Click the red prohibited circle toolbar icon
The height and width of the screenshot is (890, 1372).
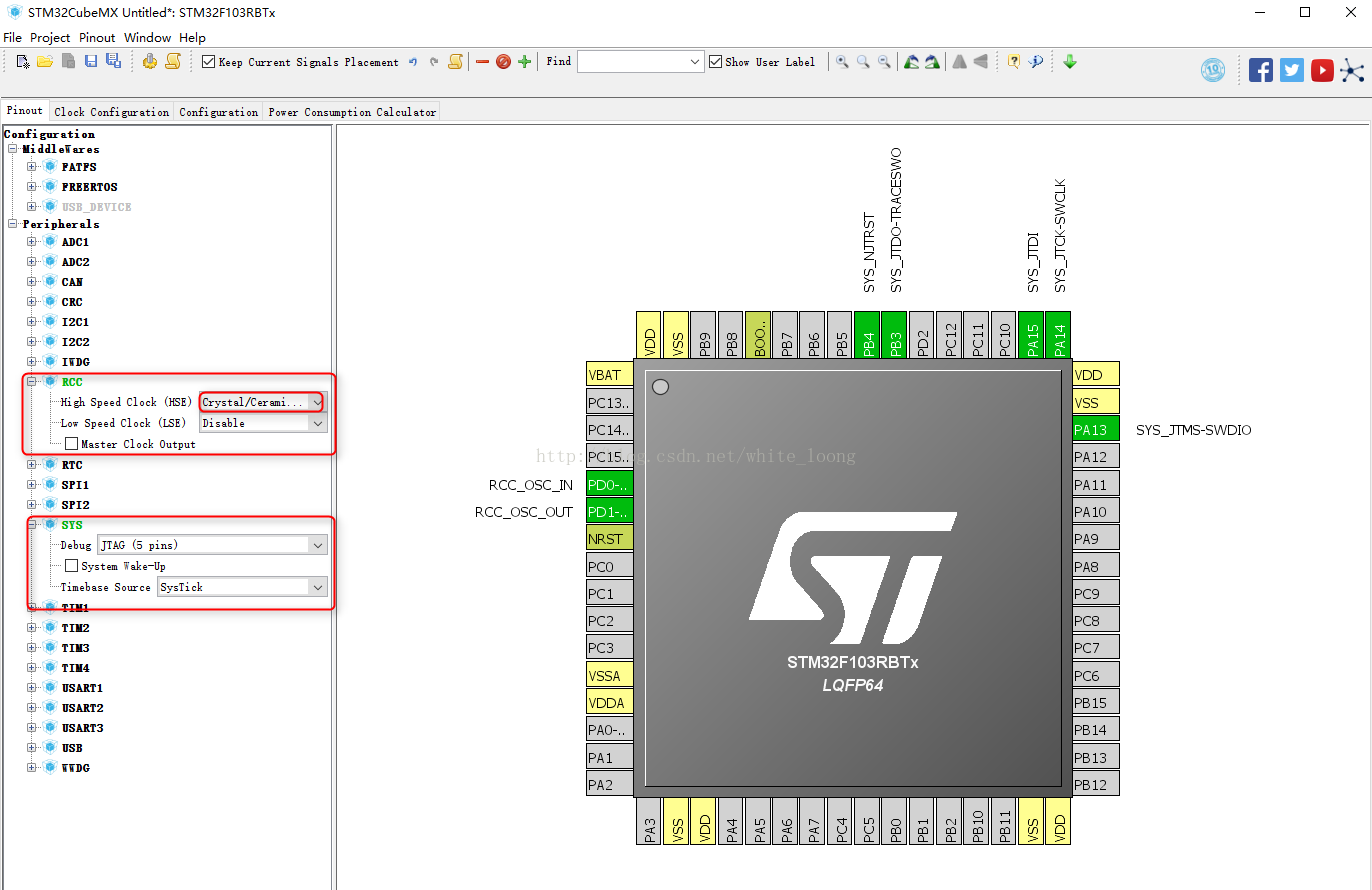(x=503, y=62)
